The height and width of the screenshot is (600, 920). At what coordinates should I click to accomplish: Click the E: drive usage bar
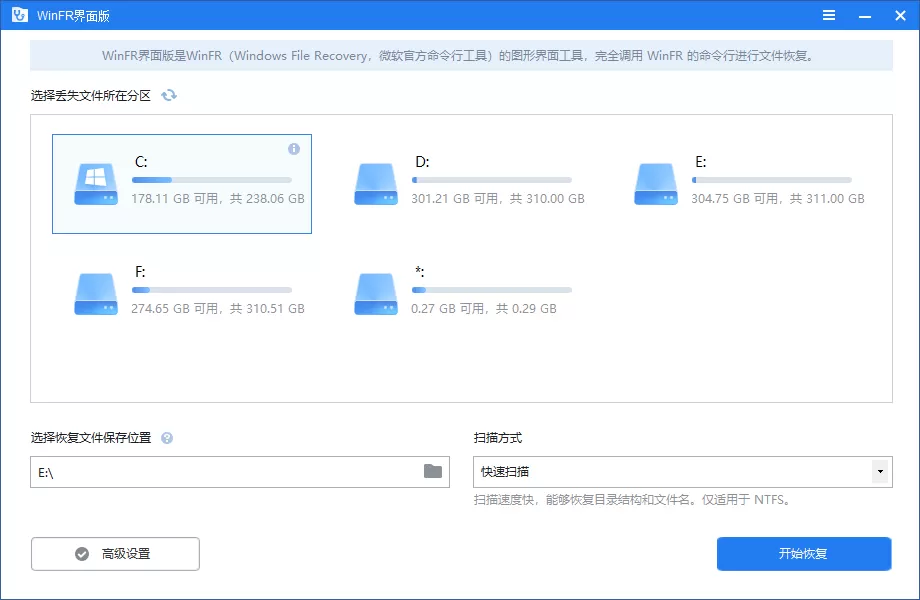coord(772,180)
